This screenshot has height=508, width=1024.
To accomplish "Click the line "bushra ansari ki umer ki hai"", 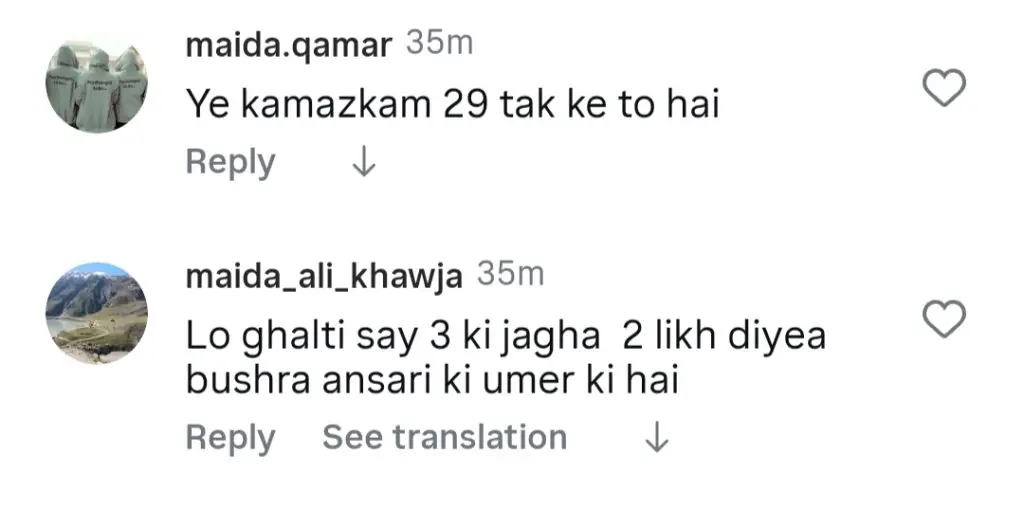I will tap(432, 380).
